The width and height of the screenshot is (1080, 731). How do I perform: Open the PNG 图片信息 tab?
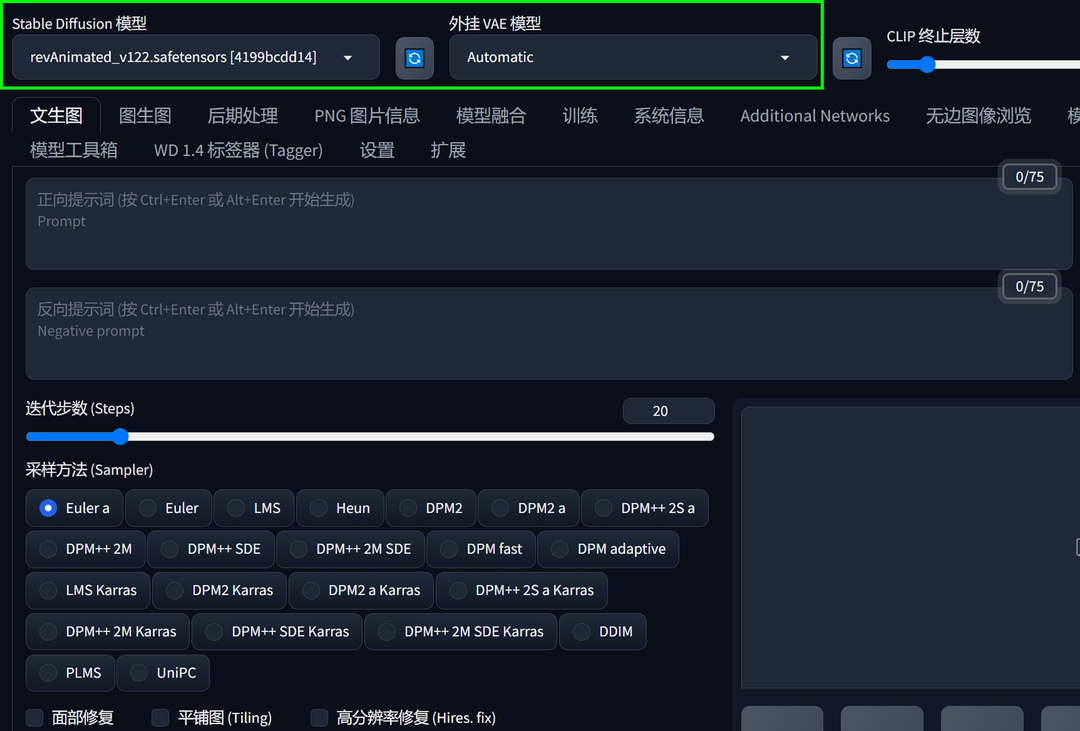(367, 115)
